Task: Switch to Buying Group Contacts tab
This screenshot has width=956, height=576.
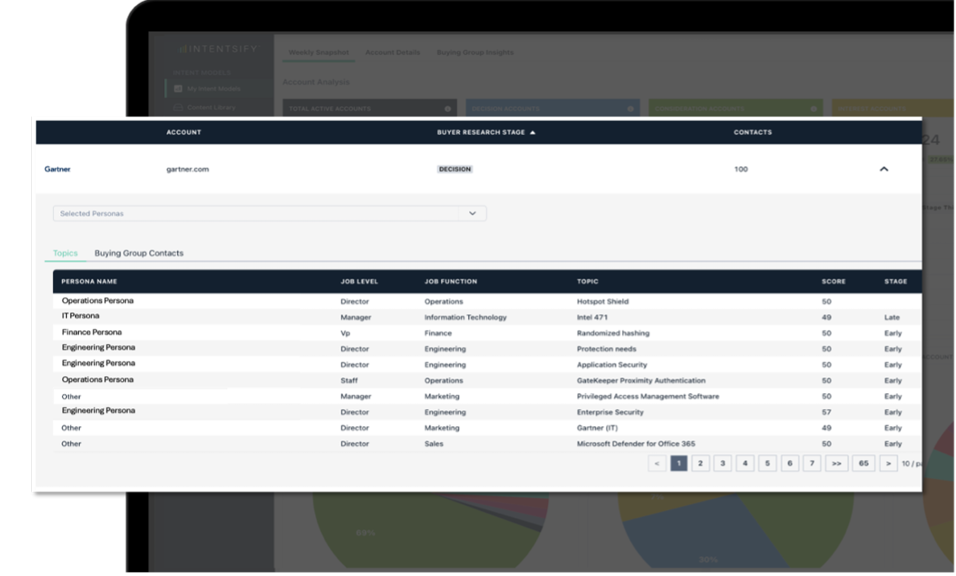Action: 139,253
